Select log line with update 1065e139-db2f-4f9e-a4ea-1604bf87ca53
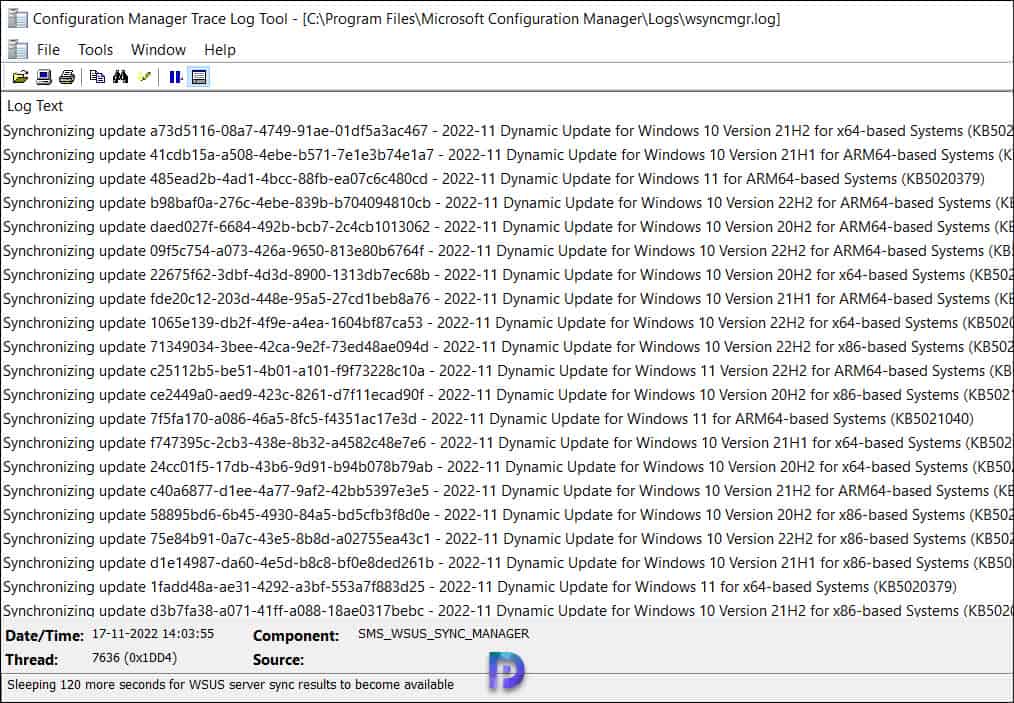The image size is (1014, 703). (x=507, y=323)
